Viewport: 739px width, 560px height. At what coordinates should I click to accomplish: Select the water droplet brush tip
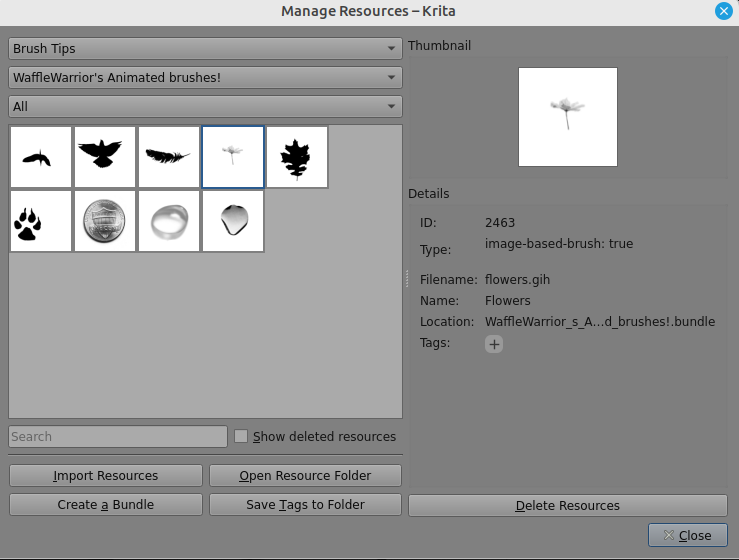pyautogui.click(x=169, y=221)
